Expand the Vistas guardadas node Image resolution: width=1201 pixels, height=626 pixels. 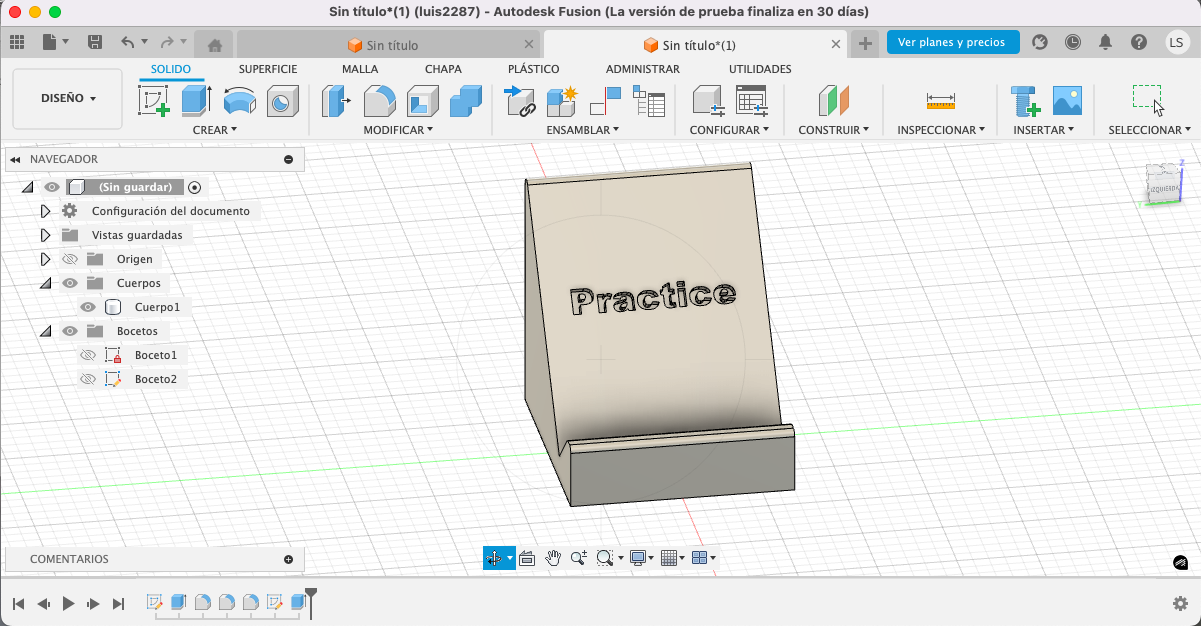tap(45, 235)
